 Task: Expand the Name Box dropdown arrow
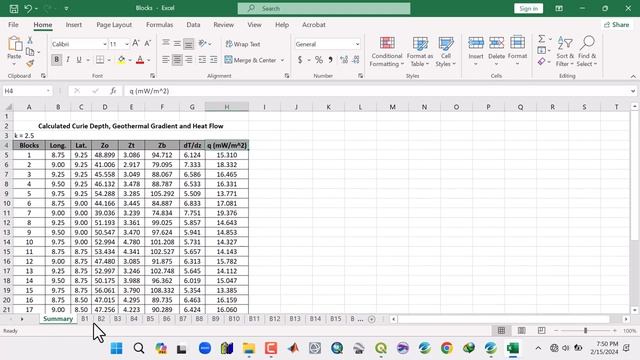click(x=48, y=91)
